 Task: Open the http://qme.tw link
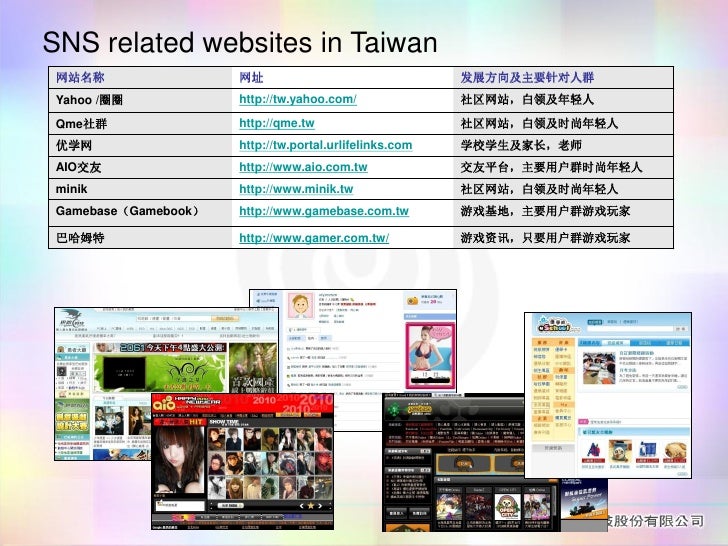click(277, 124)
